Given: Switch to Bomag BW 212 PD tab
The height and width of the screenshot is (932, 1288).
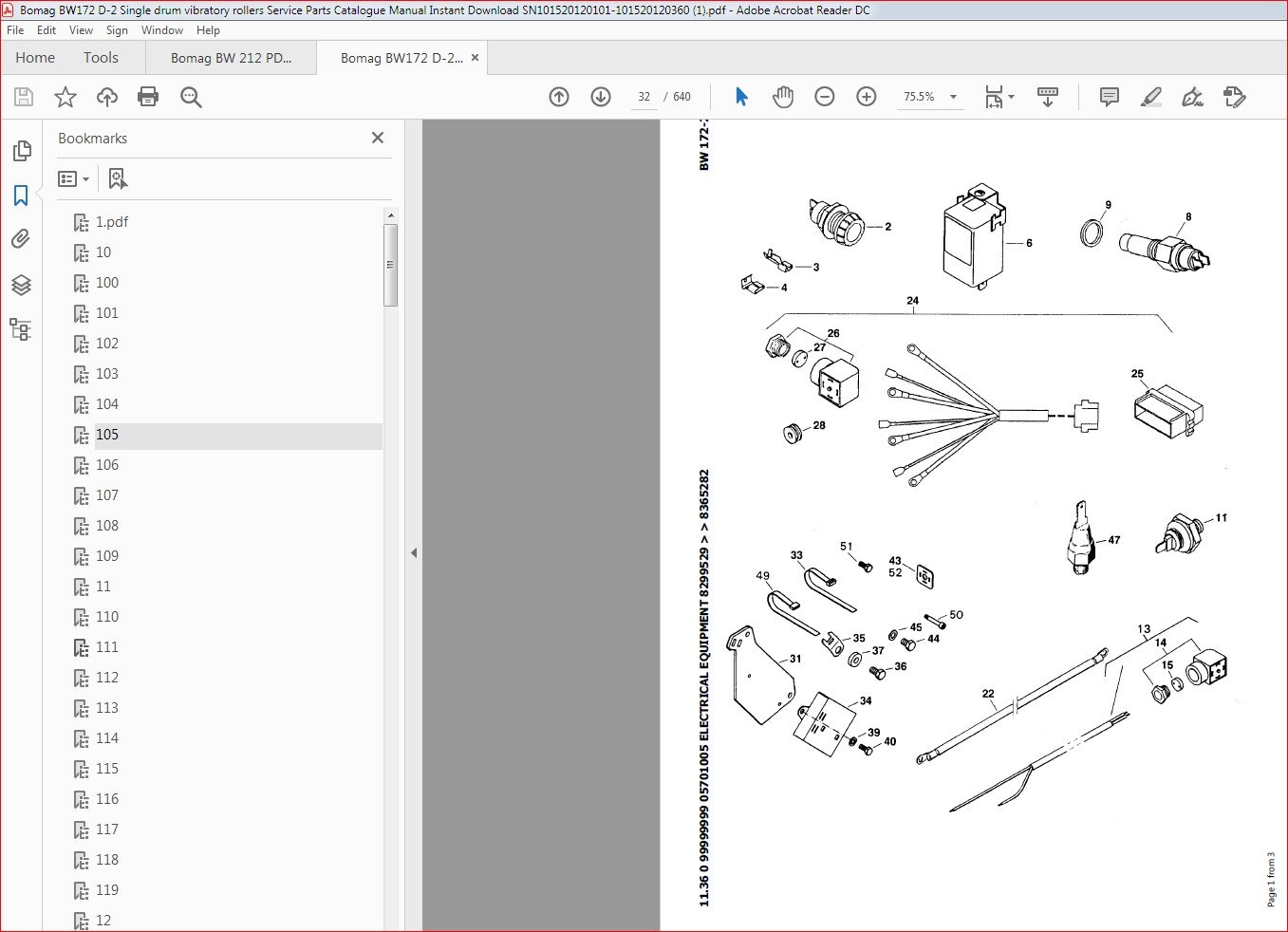Looking at the screenshot, I should point(231,58).
